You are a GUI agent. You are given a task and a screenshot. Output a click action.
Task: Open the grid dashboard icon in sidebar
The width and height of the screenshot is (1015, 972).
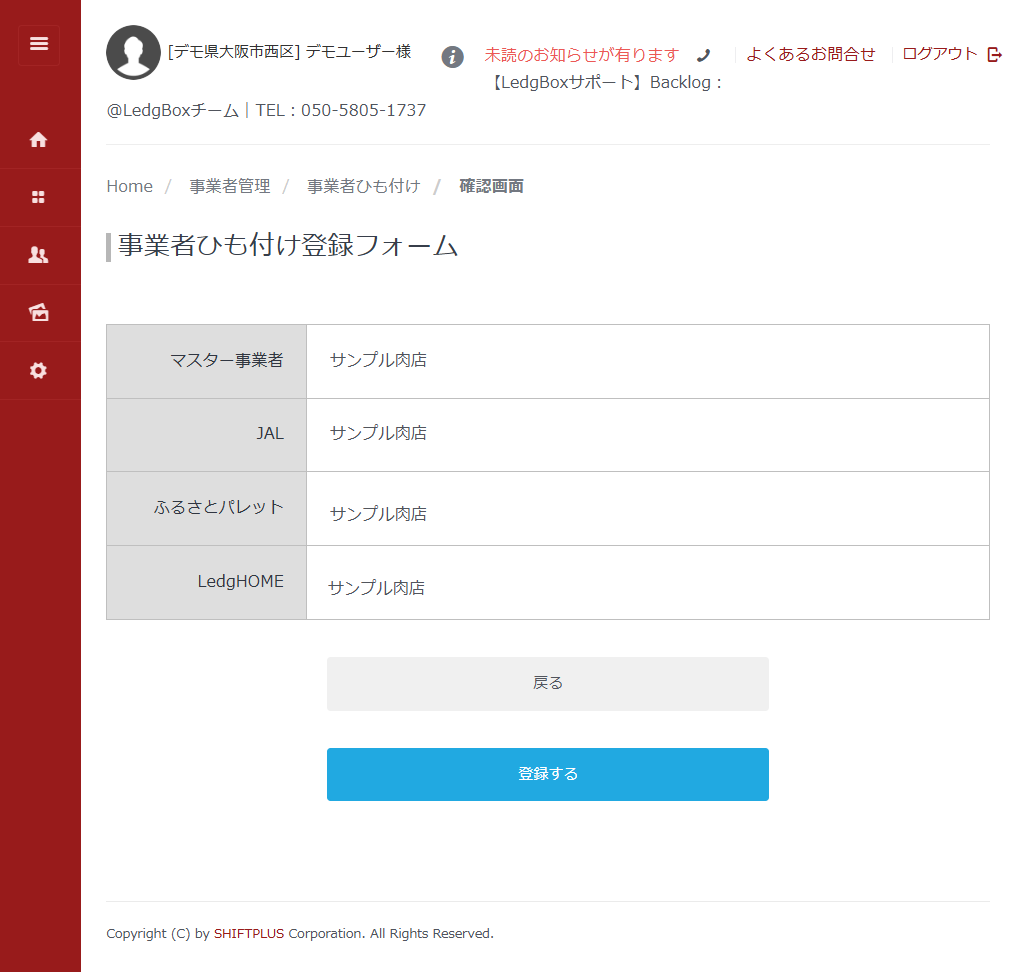click(39, 198)
